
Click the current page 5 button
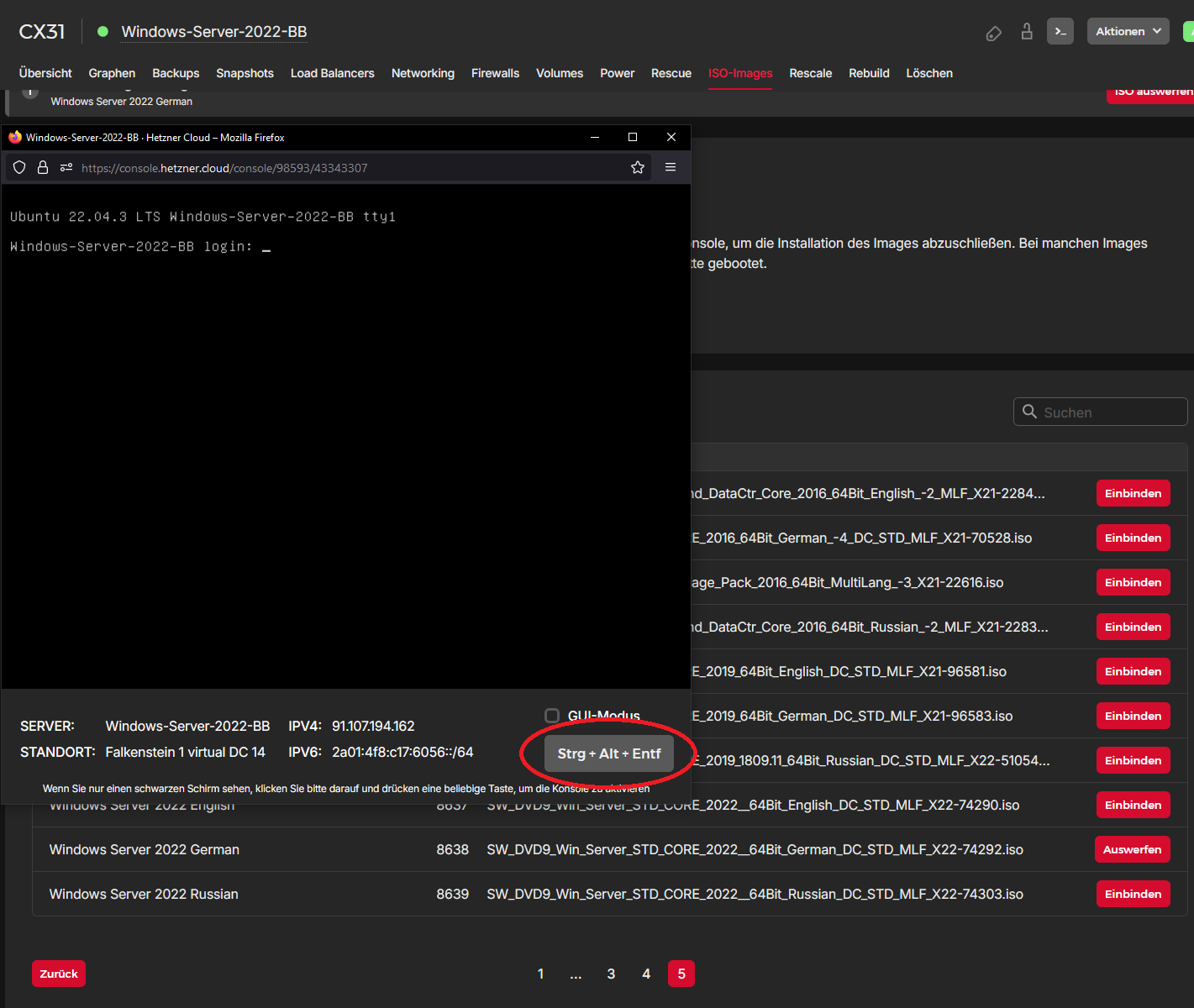tap(681, 974)
